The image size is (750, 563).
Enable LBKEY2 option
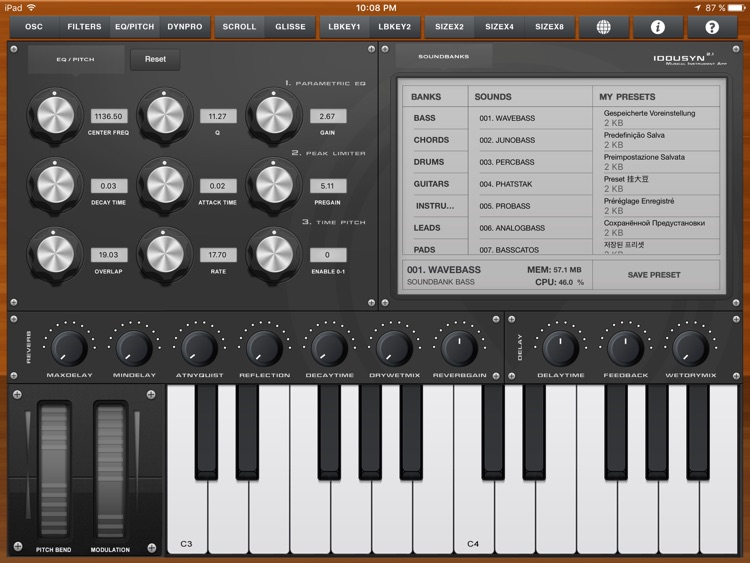click(395, 27)
